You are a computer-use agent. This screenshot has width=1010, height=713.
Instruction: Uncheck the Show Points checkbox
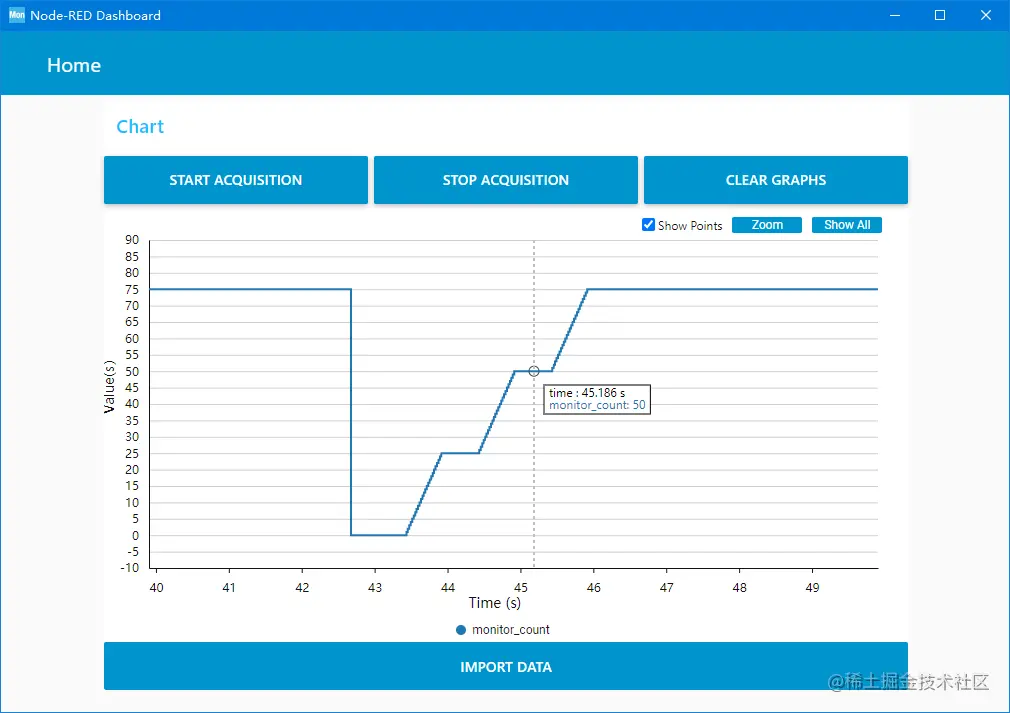(x=648, y=225)
